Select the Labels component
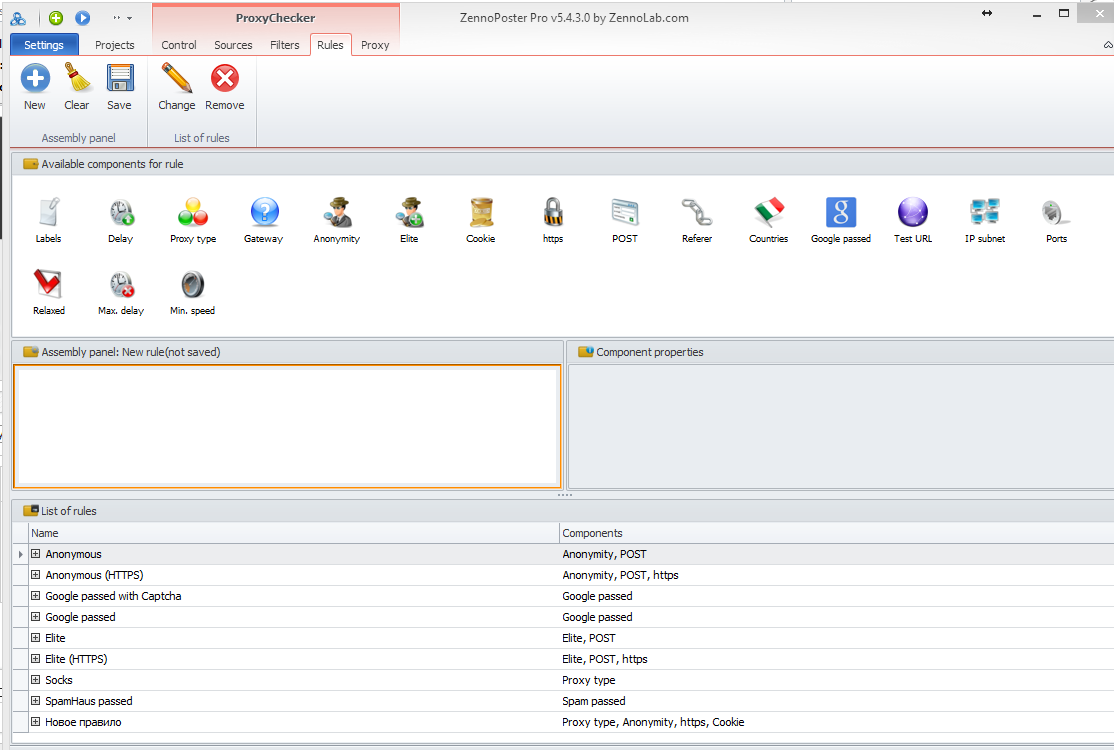This screenshot has height=750, width=1114. 48,220
